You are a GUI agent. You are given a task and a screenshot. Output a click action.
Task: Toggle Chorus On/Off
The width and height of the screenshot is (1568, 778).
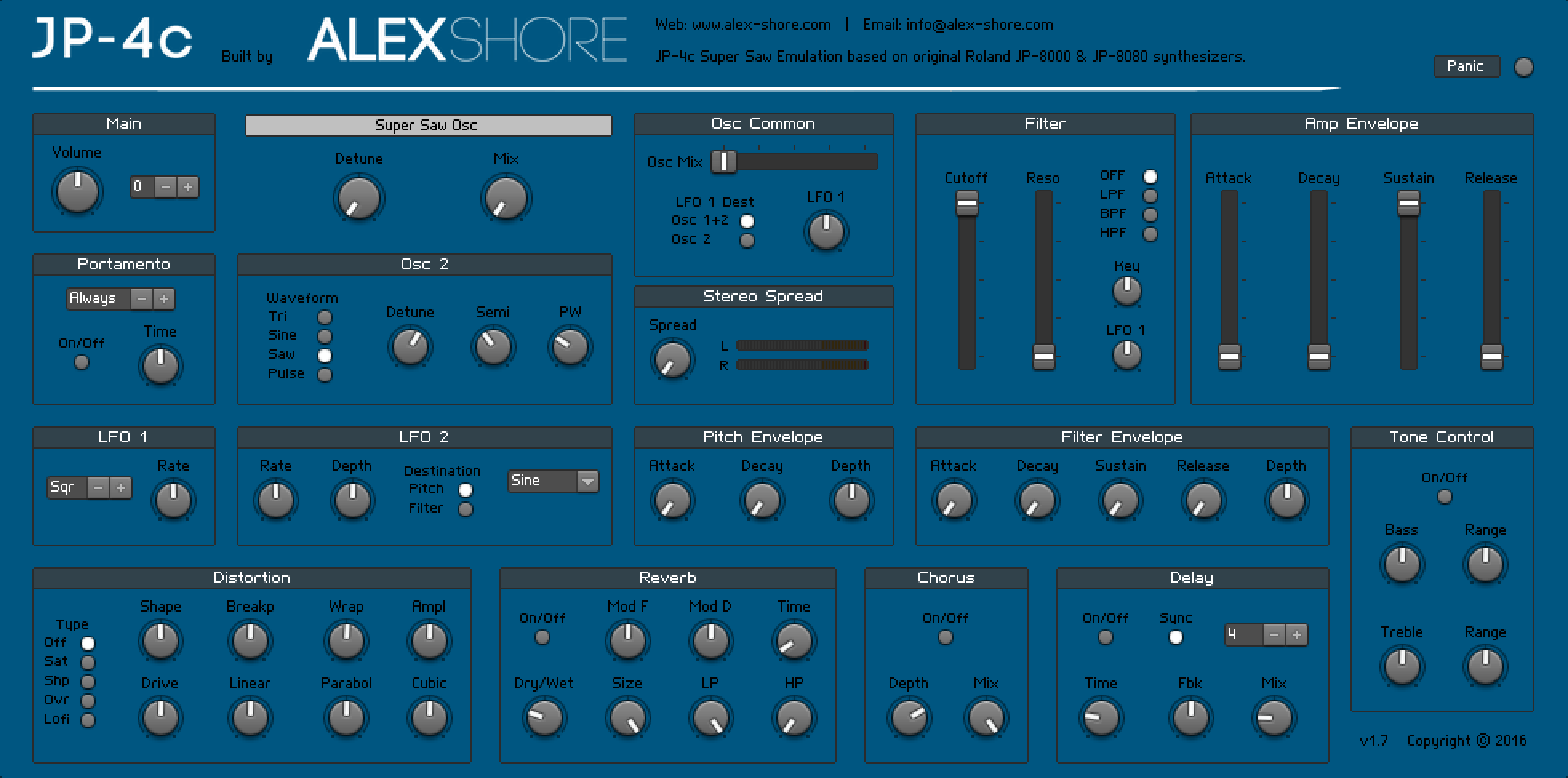946,637
